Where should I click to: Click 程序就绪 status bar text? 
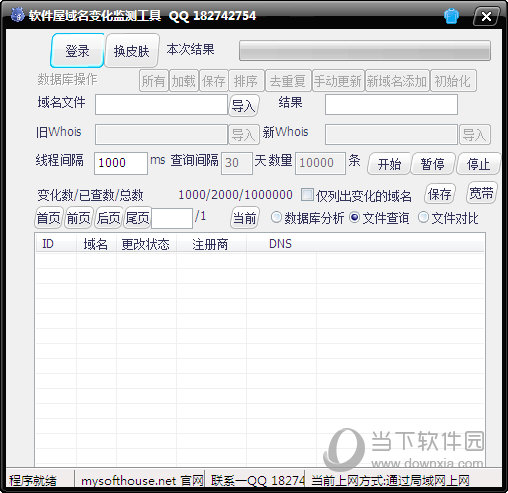click(33, 481)
